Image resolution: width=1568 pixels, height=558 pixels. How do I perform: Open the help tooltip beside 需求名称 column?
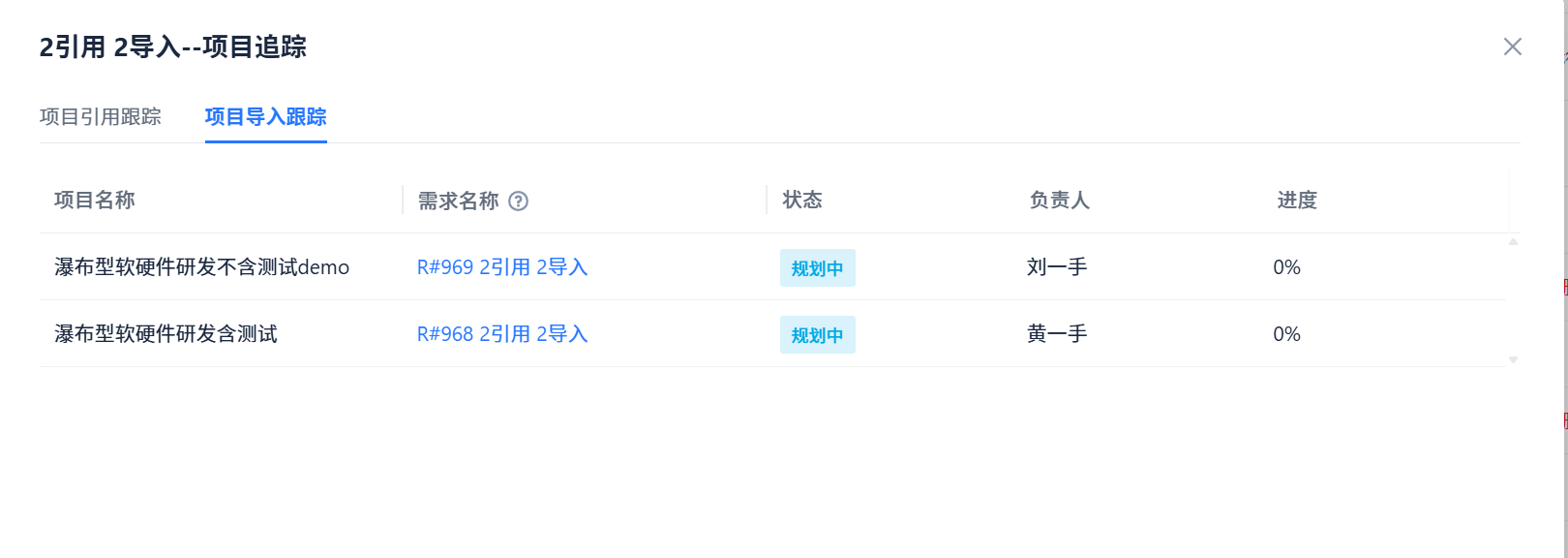520,201
